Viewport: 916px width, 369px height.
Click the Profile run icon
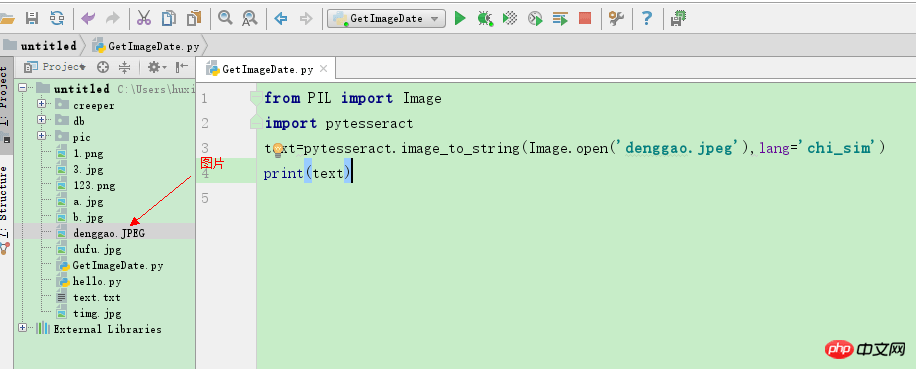(535, 19)
